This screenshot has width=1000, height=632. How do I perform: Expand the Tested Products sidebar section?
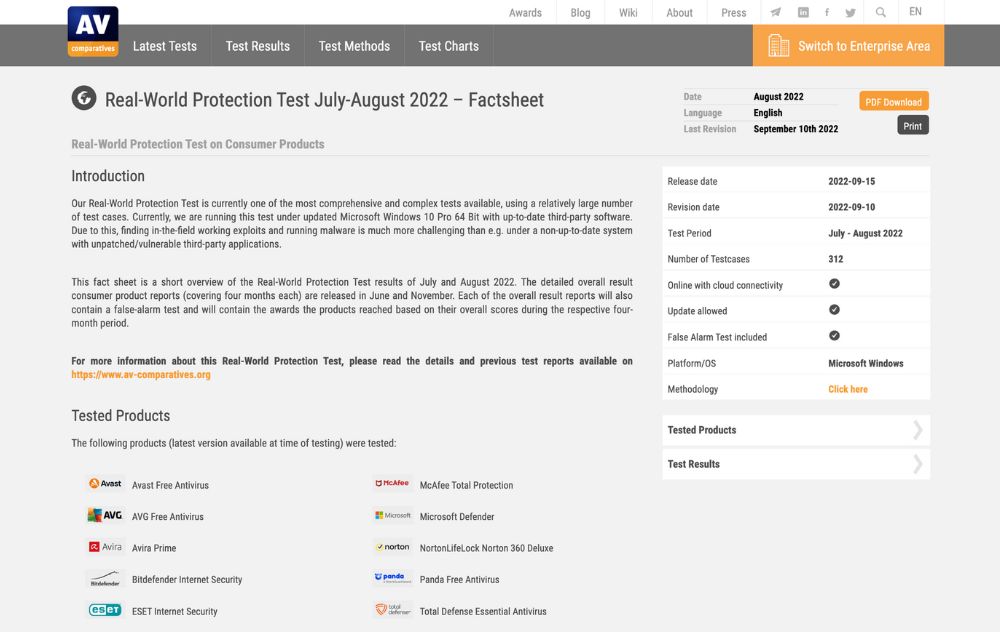(795, 430)
